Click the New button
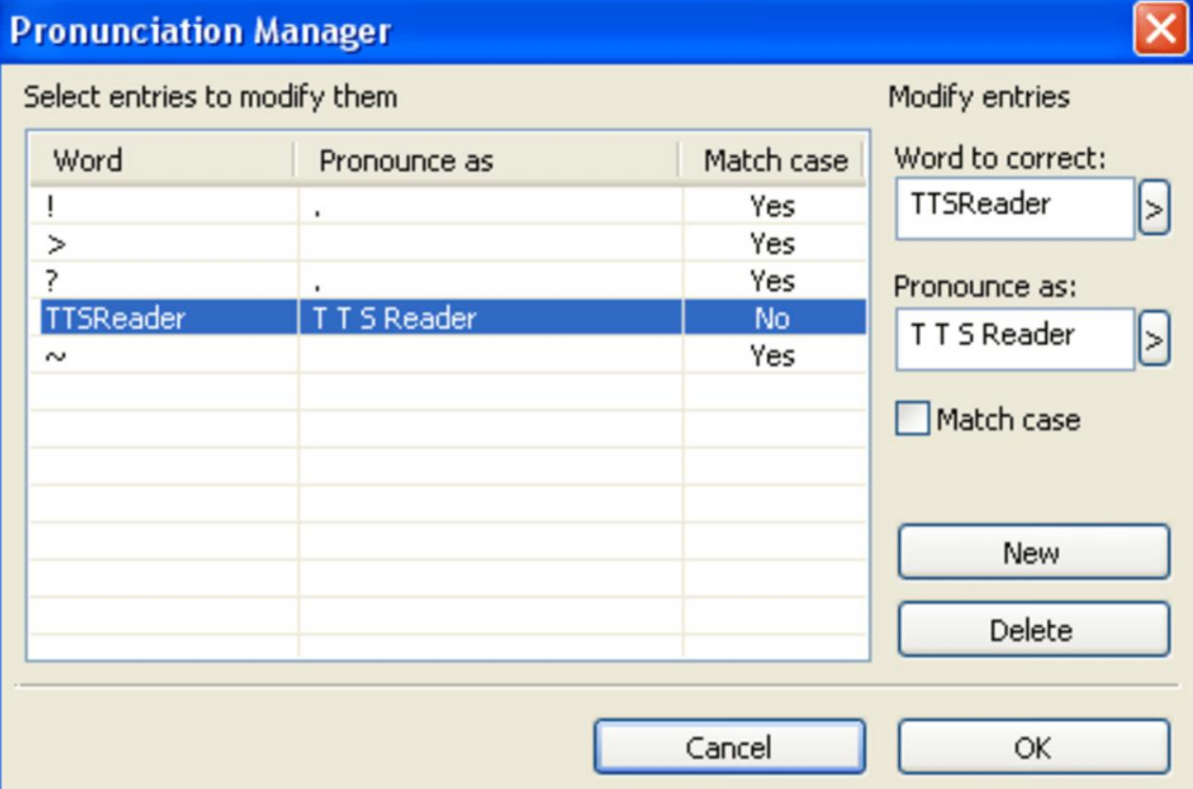1193x789 pixels. [x=1033, y=553]
